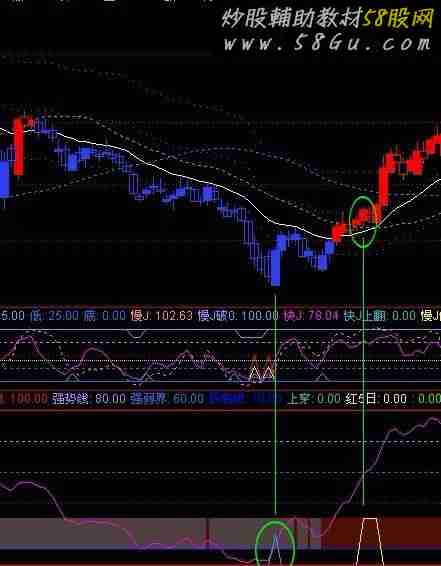Screen dimensions: 441x566
Task: Click the green circle on the candlestick chart
Action: pos(363,222)
